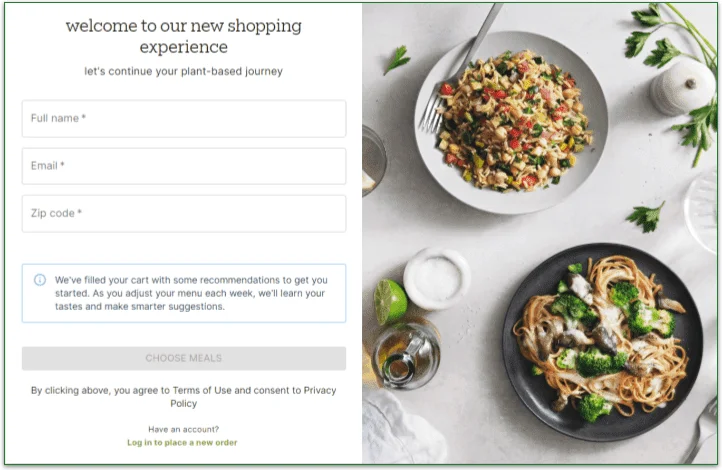Click the Have an account? text

(x=182, y=429)
